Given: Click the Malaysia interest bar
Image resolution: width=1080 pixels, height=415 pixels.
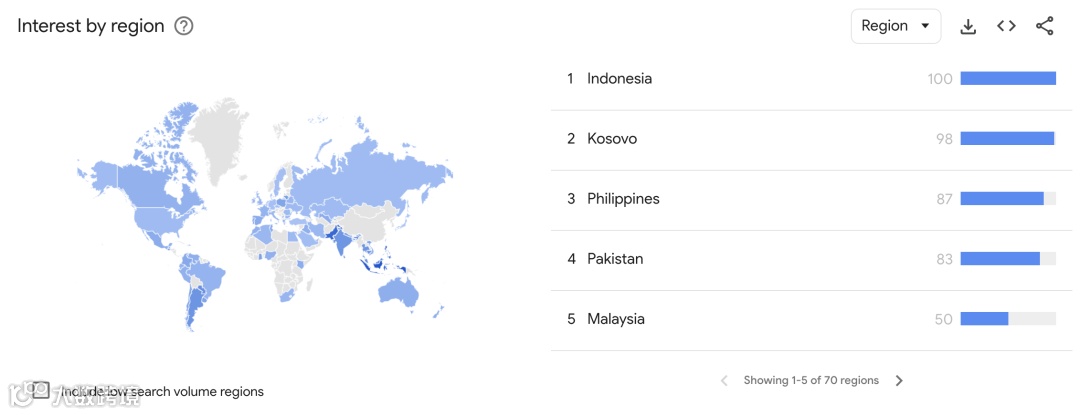Looking at the screenshot, I should point(984,319).
